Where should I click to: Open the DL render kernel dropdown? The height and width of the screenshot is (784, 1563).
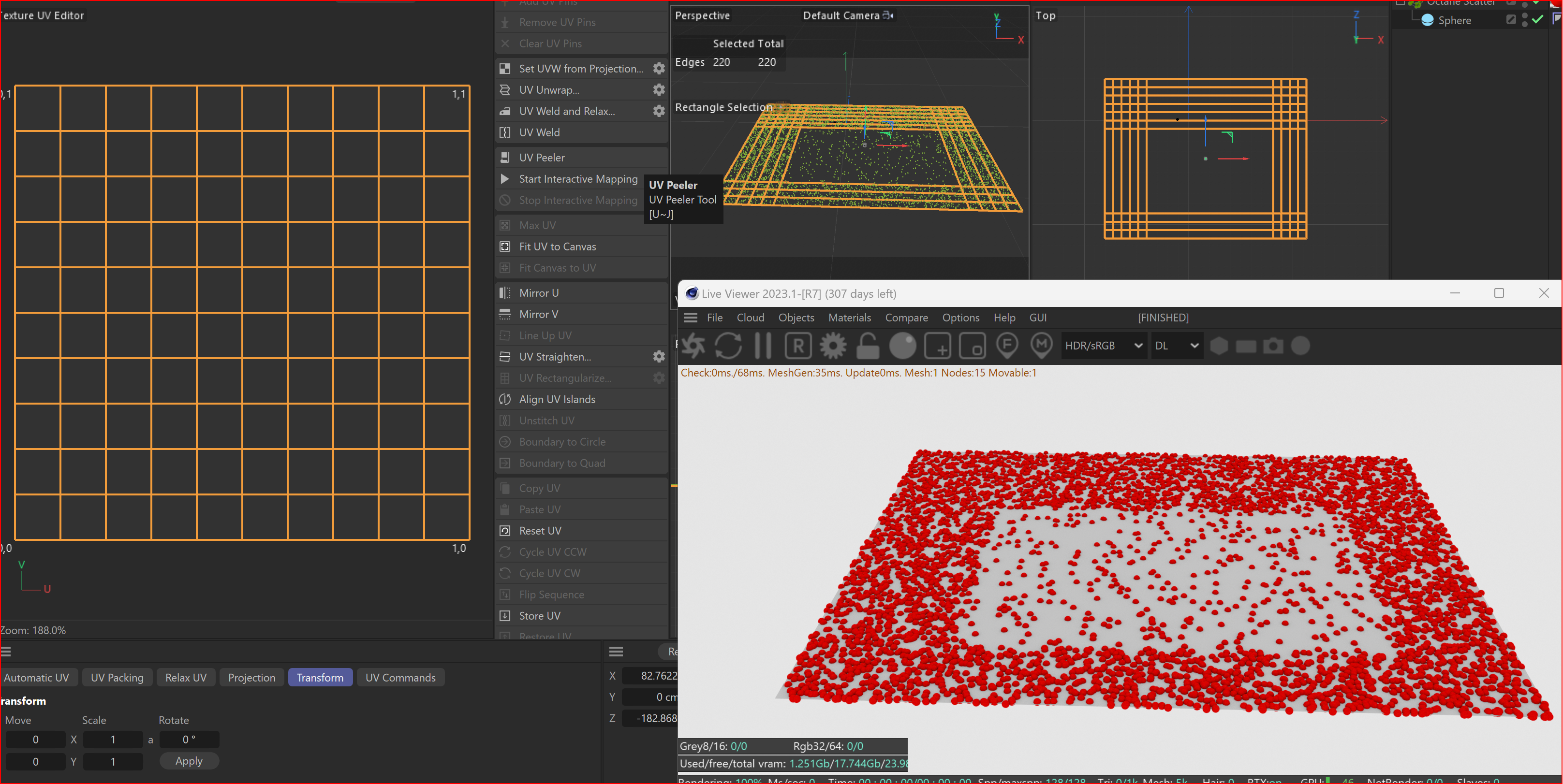(1176, 346)
